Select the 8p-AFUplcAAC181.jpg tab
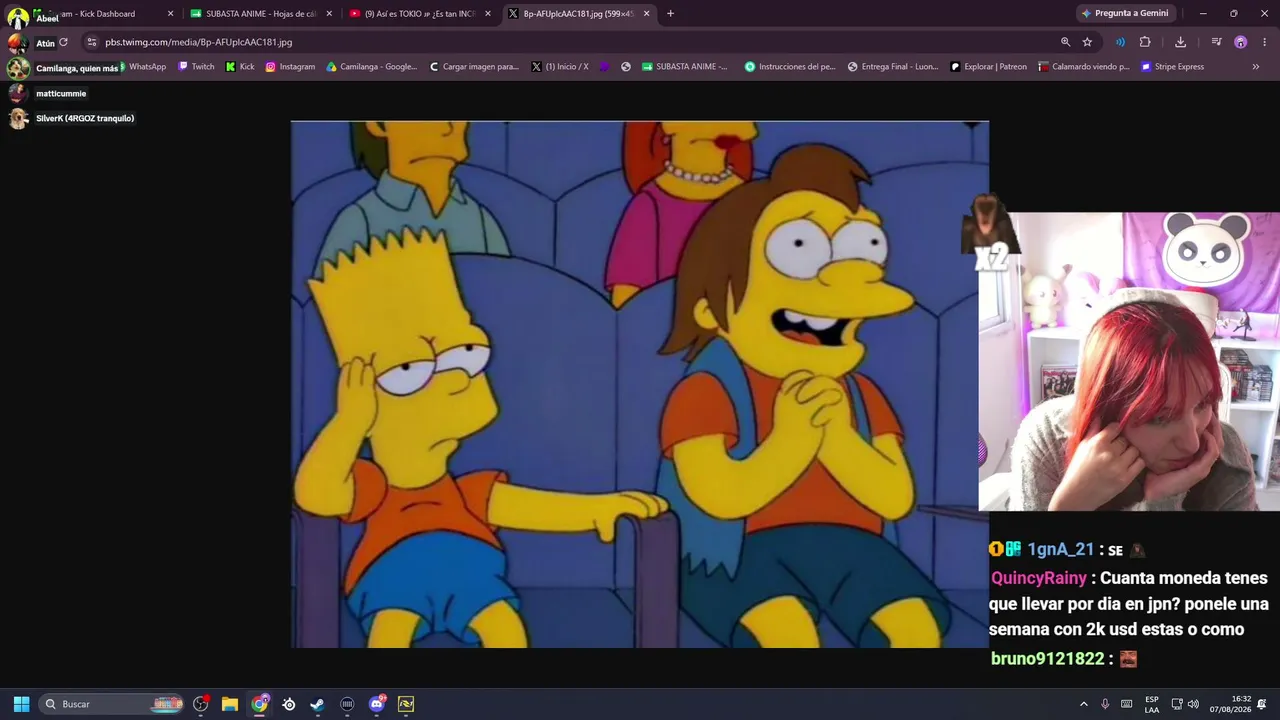 tap(578, 14)
